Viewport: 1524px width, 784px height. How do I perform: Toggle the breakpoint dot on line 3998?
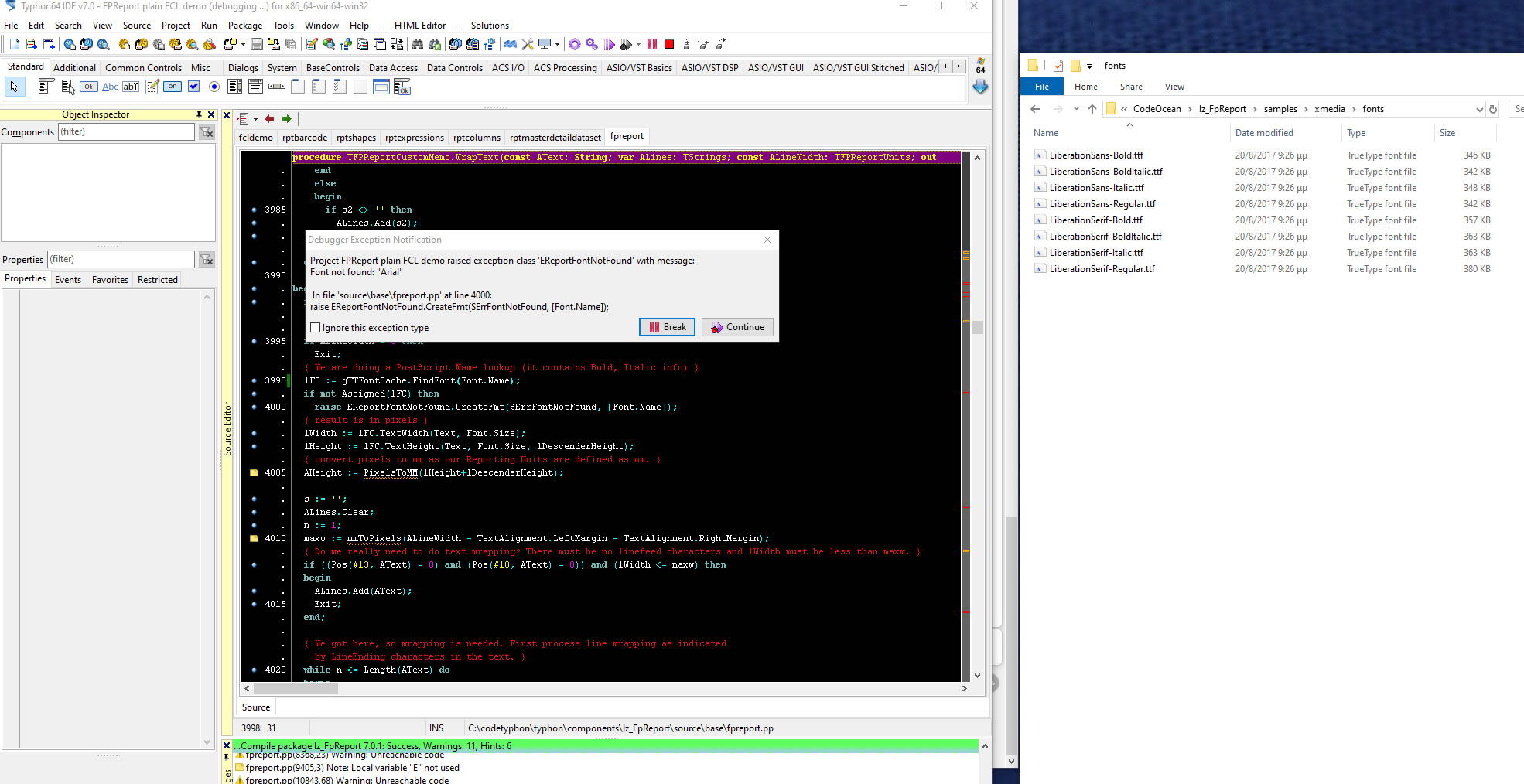click(255, 380)
